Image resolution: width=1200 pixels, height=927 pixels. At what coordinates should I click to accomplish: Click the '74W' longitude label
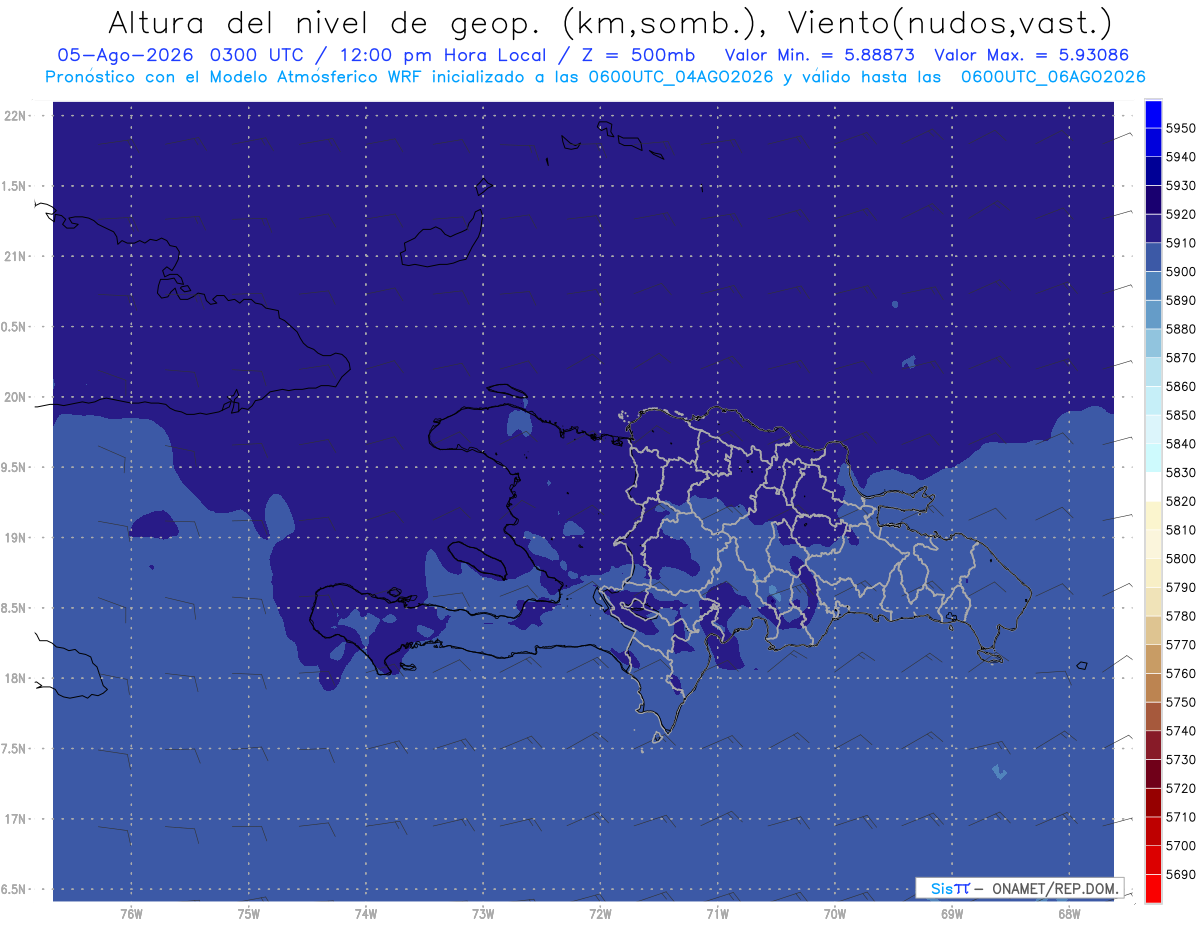pyautogui.click(x=365, y=913)
